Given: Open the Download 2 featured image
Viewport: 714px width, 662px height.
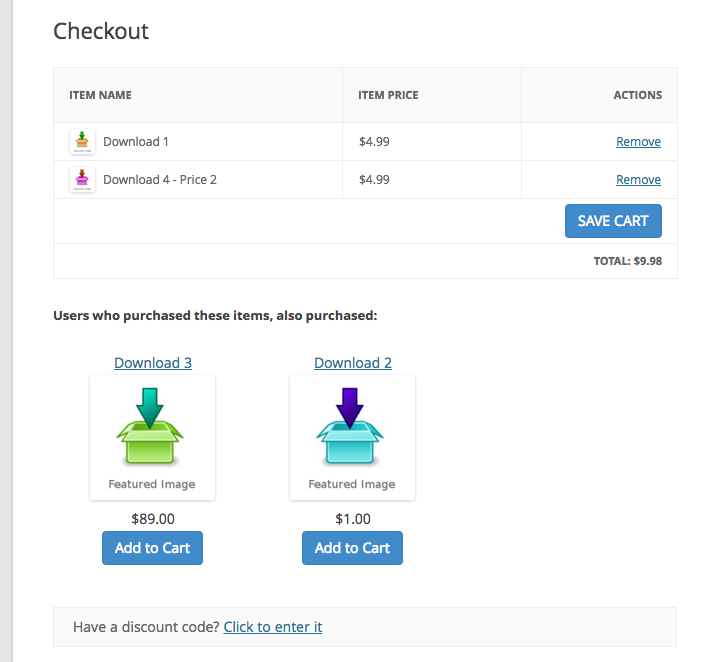Looking at the screenshot, I should tap(352, 437).
